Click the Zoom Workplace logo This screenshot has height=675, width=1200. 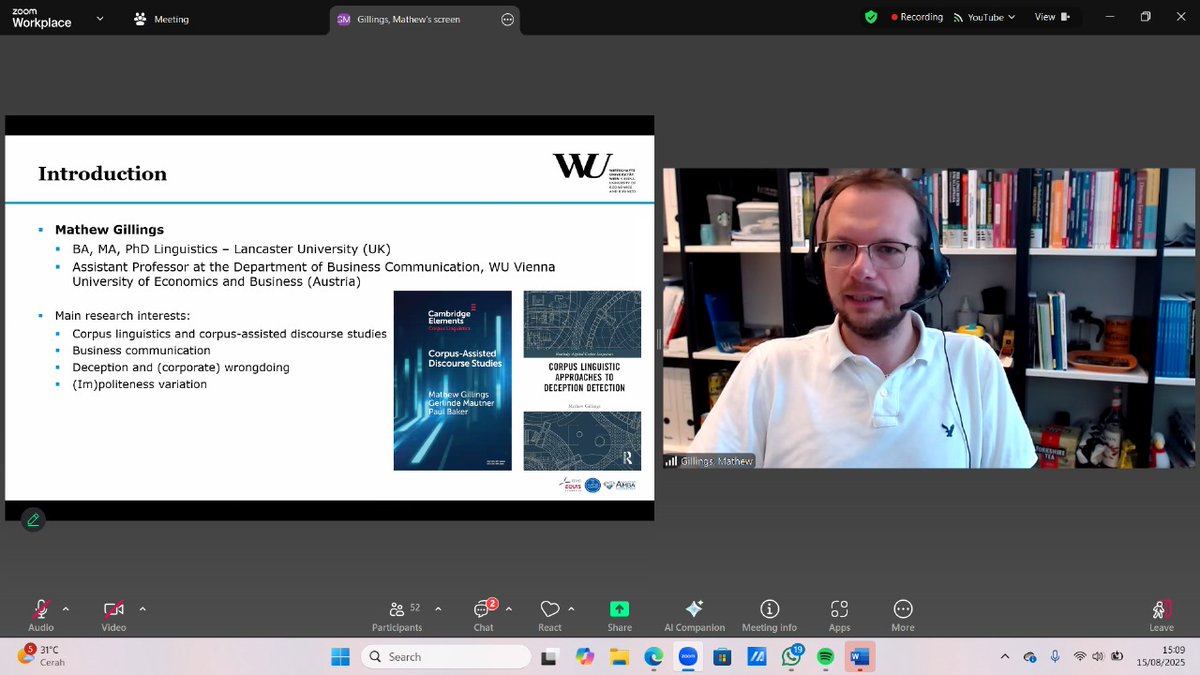(41, 19)
